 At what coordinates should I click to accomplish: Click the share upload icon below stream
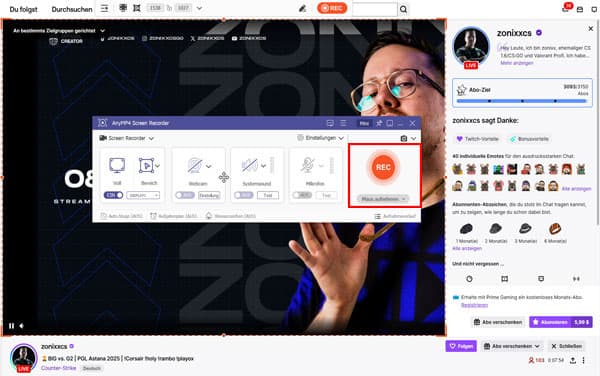(573, 360)
